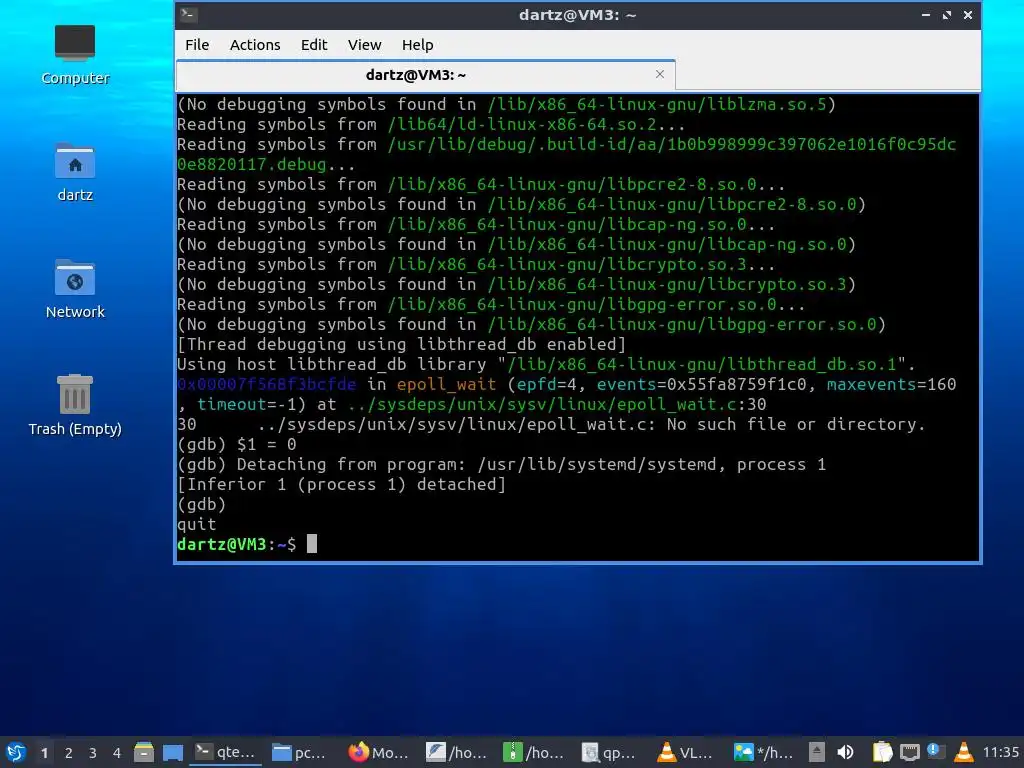The image size is (1024, 768).
Task: Open the View menu
Action: pyautogui.click(x=364, y=45)
